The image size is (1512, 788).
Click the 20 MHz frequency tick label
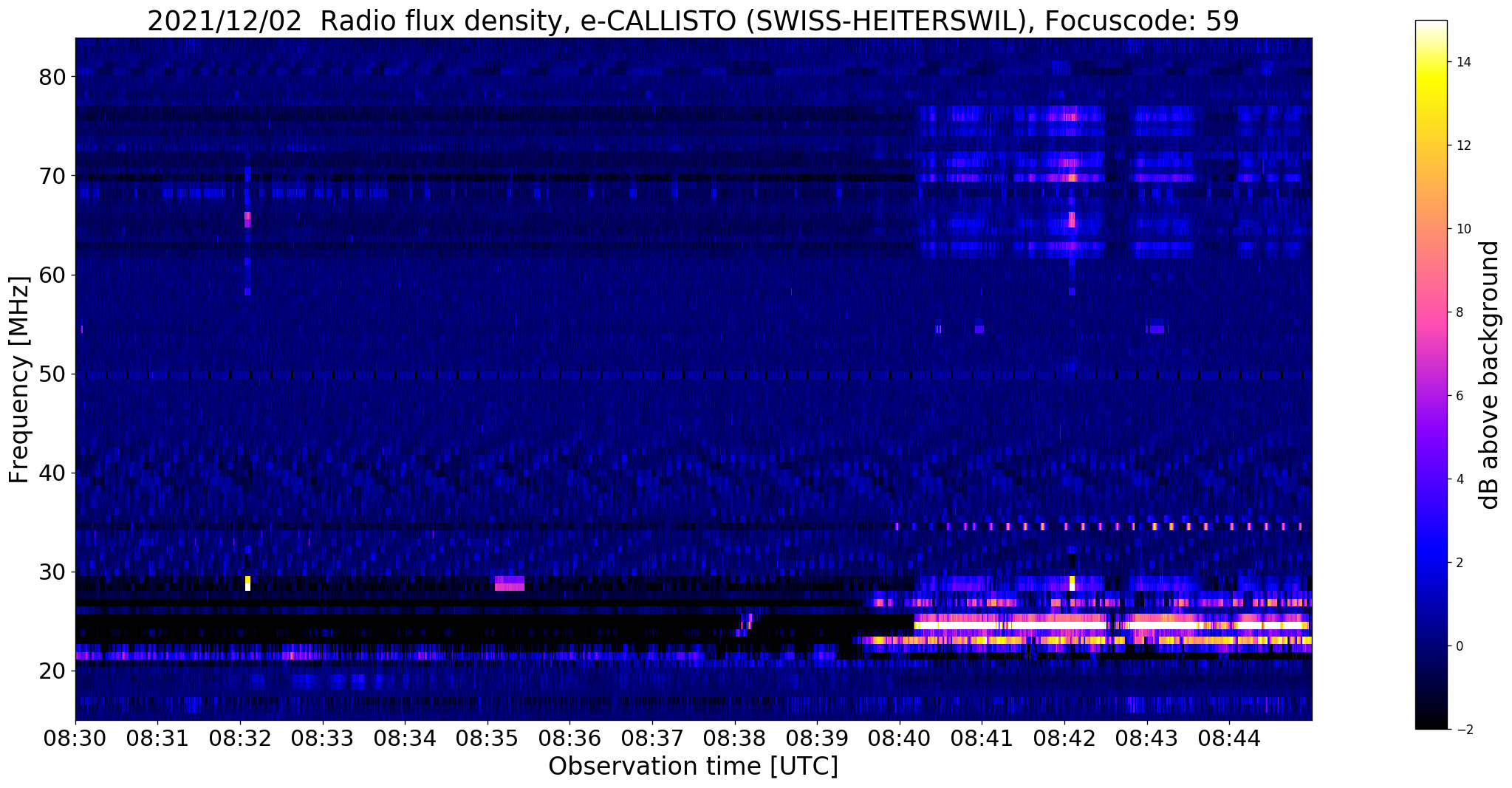coord(52,671)
